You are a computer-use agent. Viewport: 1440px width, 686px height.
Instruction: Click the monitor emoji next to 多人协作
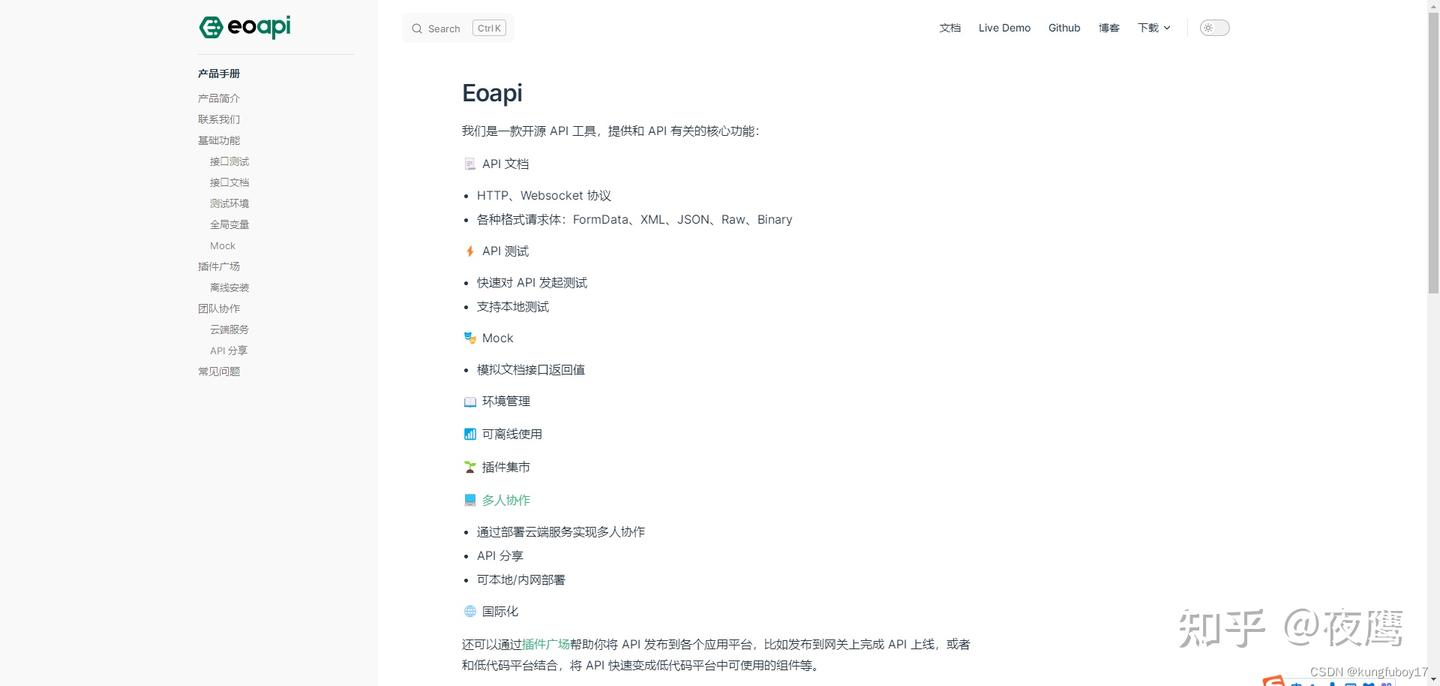click(x=470, y=500)
